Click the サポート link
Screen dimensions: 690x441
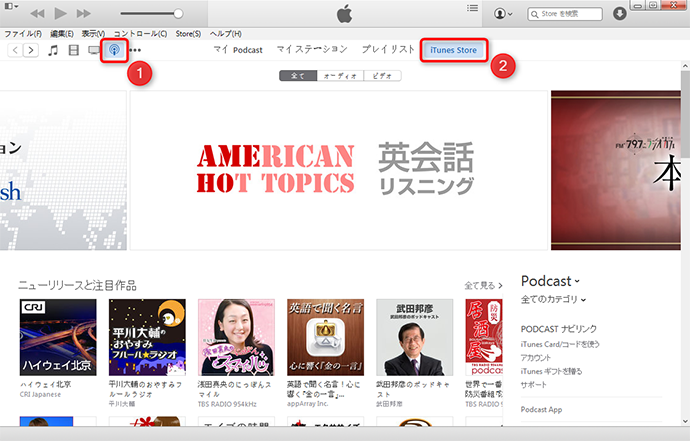coord(533,385)
